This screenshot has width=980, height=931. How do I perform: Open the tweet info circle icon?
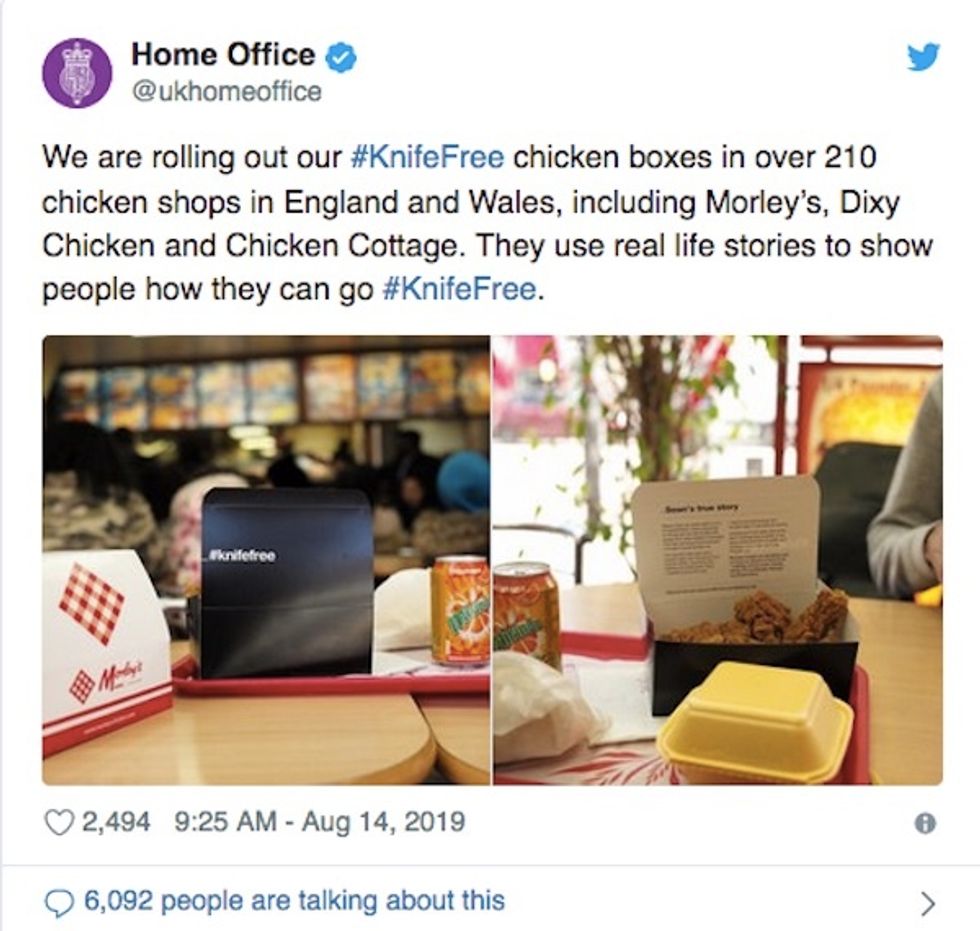coord(926,824)
